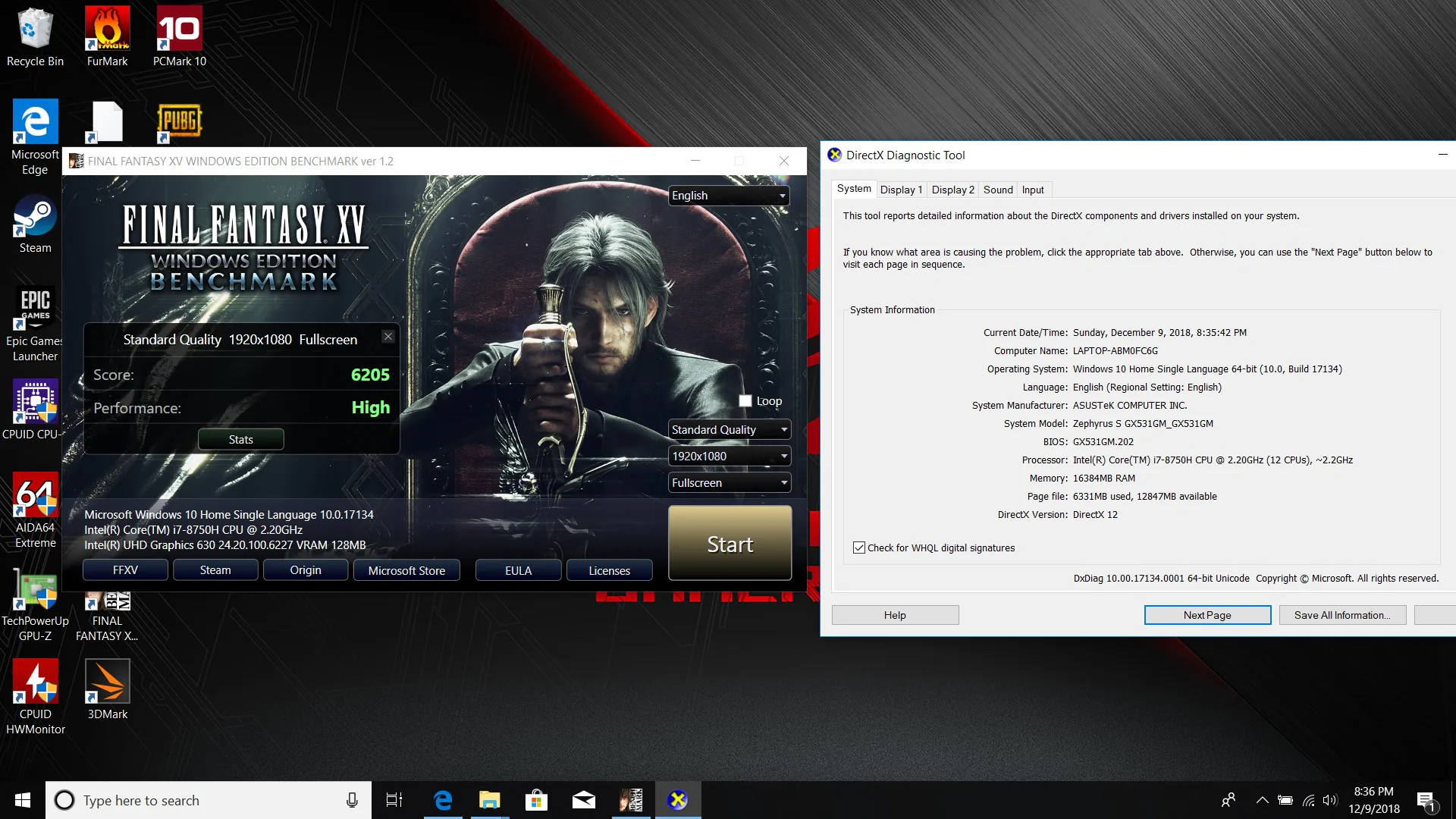Switch to the Display 1 tab
Image resolution: width=1456 pixels, height=819 pixels.
901,190
